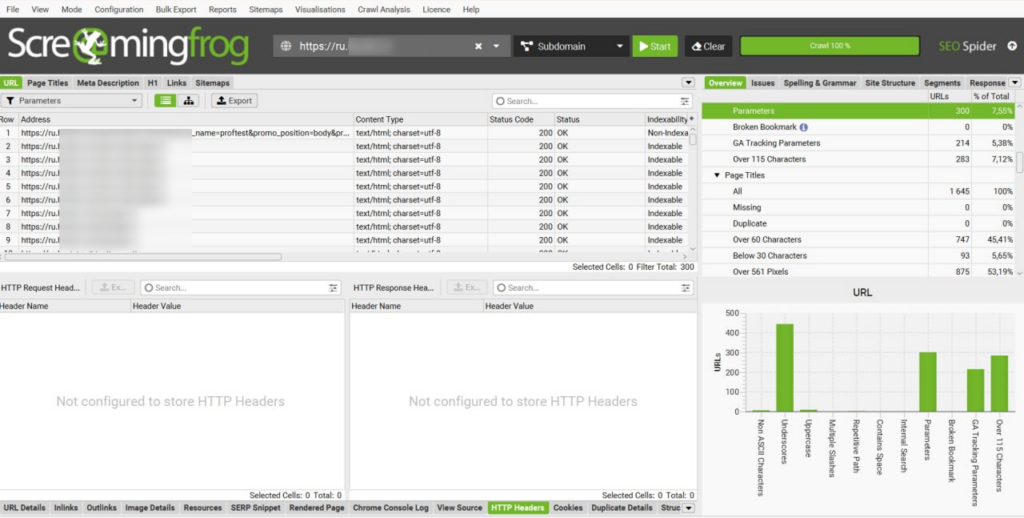Select Over 60 Characters under Page Titles
Screen dimensions: 1024x518
858,240
